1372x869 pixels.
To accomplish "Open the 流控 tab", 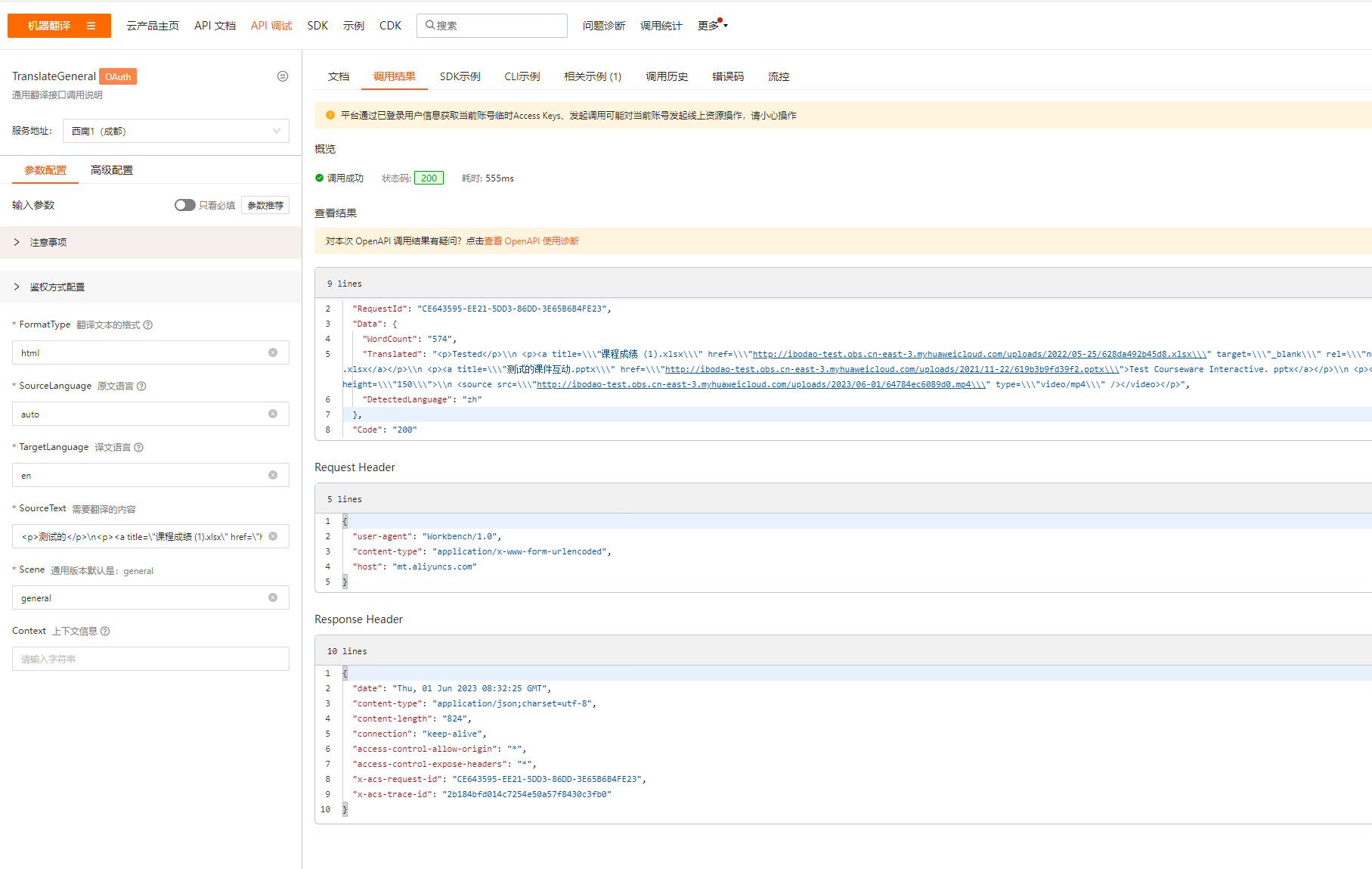I will coord(779,76).
